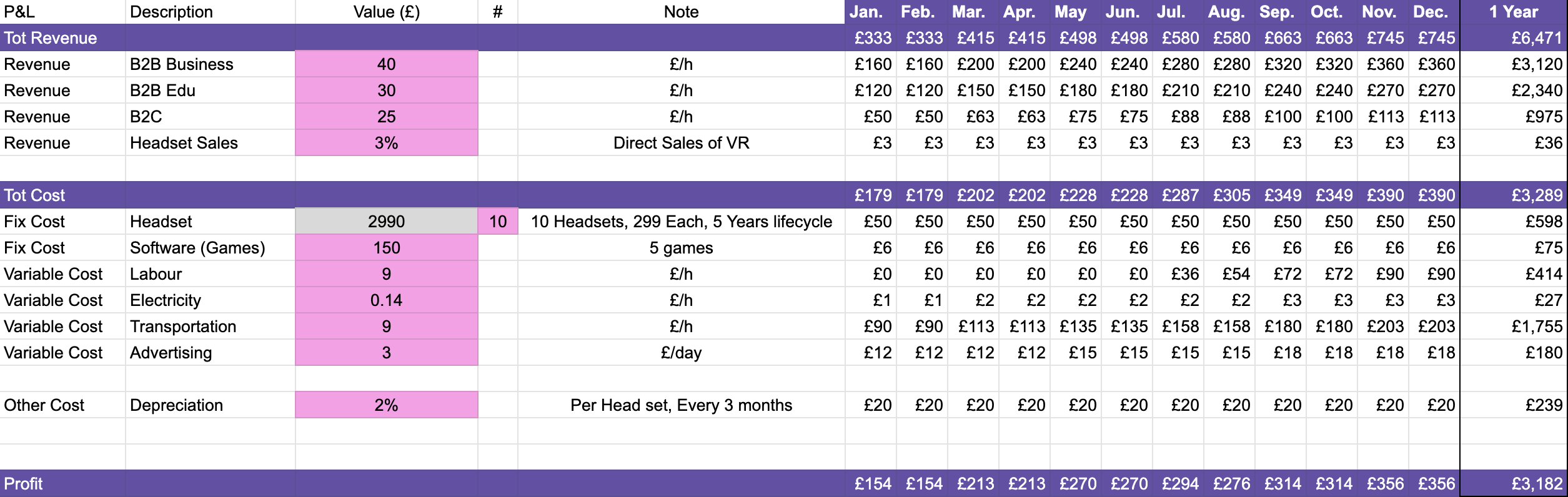Viewport: 1568px width, 497px height.
Task: Click the Tot Cost row label
Action: coord(35,195)
